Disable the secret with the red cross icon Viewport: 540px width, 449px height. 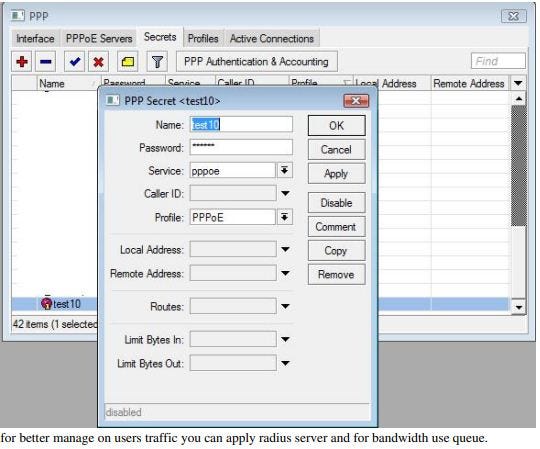[98, 62]
